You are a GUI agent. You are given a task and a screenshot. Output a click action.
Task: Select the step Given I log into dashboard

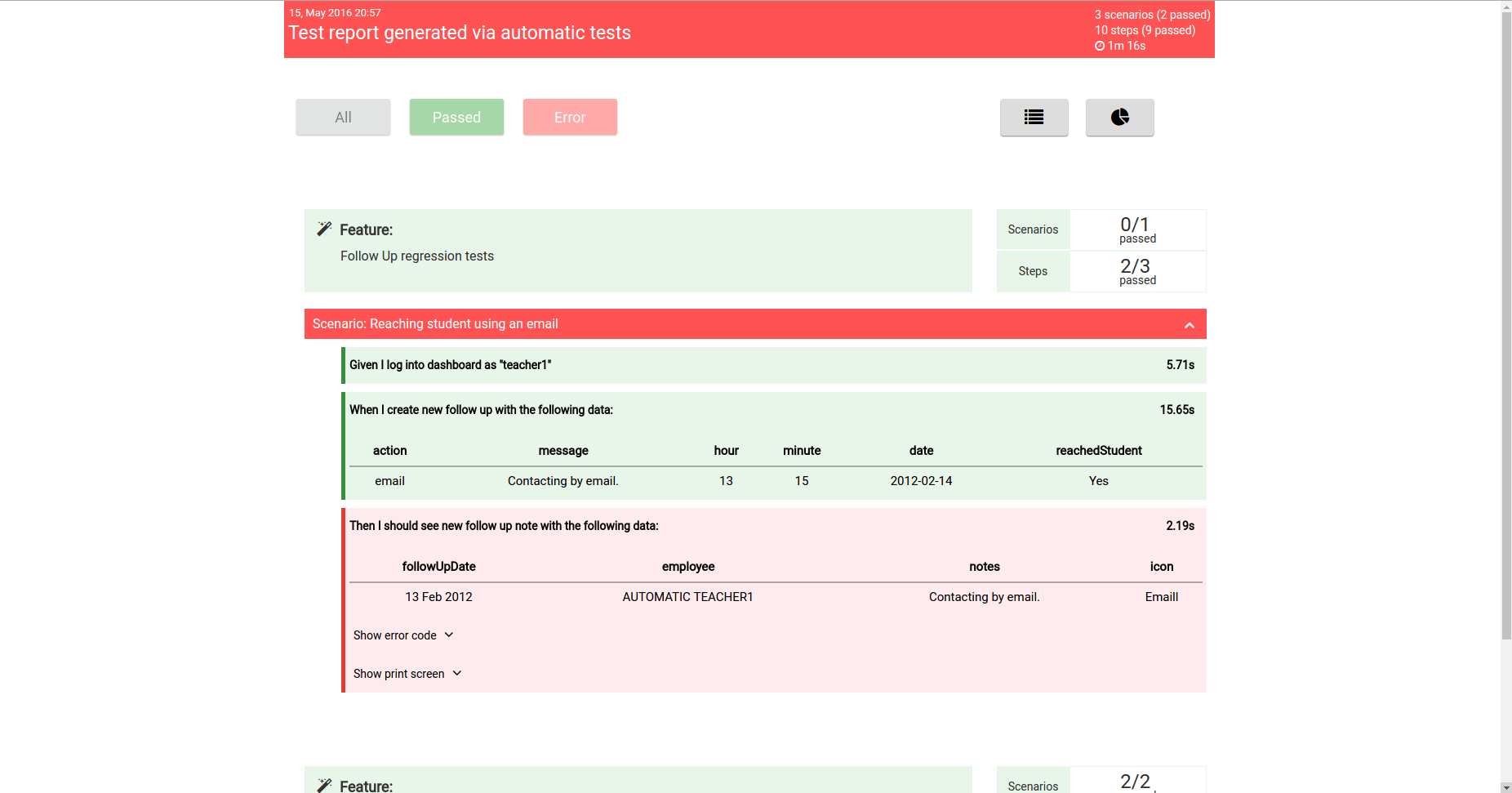click(x=450, y=365)
